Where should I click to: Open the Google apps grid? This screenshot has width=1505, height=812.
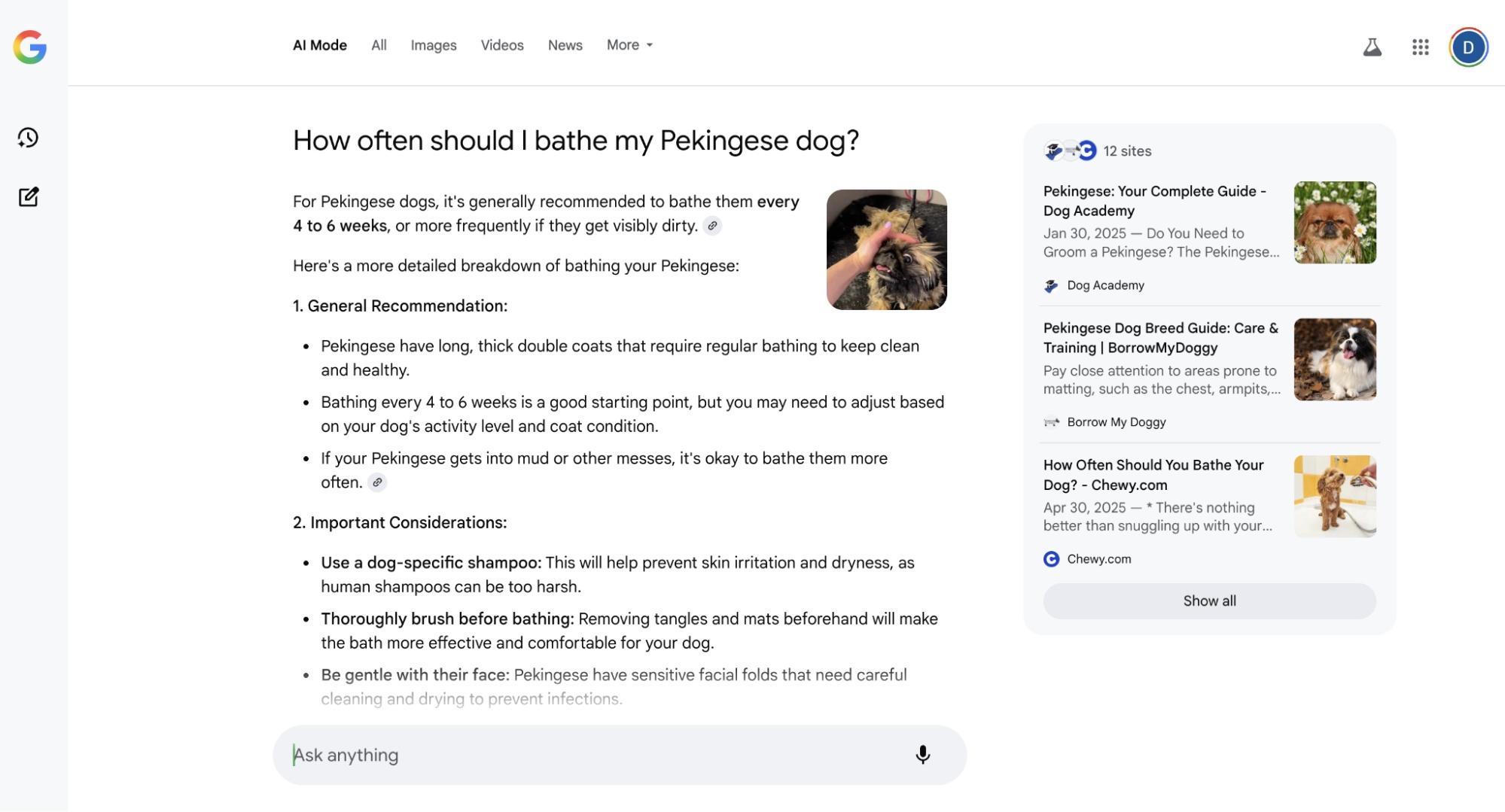1420,47
